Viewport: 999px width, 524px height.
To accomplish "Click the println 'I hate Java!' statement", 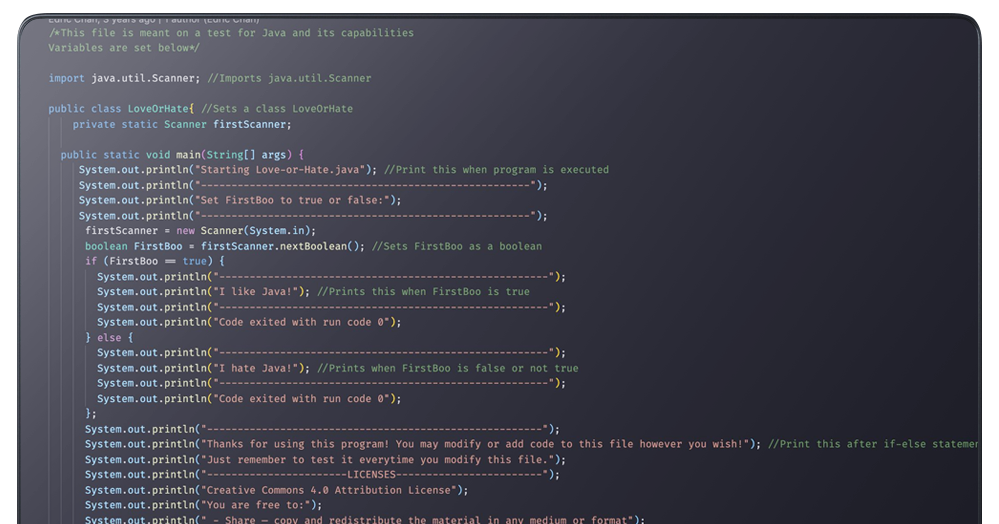I will [x=203, y=368].
